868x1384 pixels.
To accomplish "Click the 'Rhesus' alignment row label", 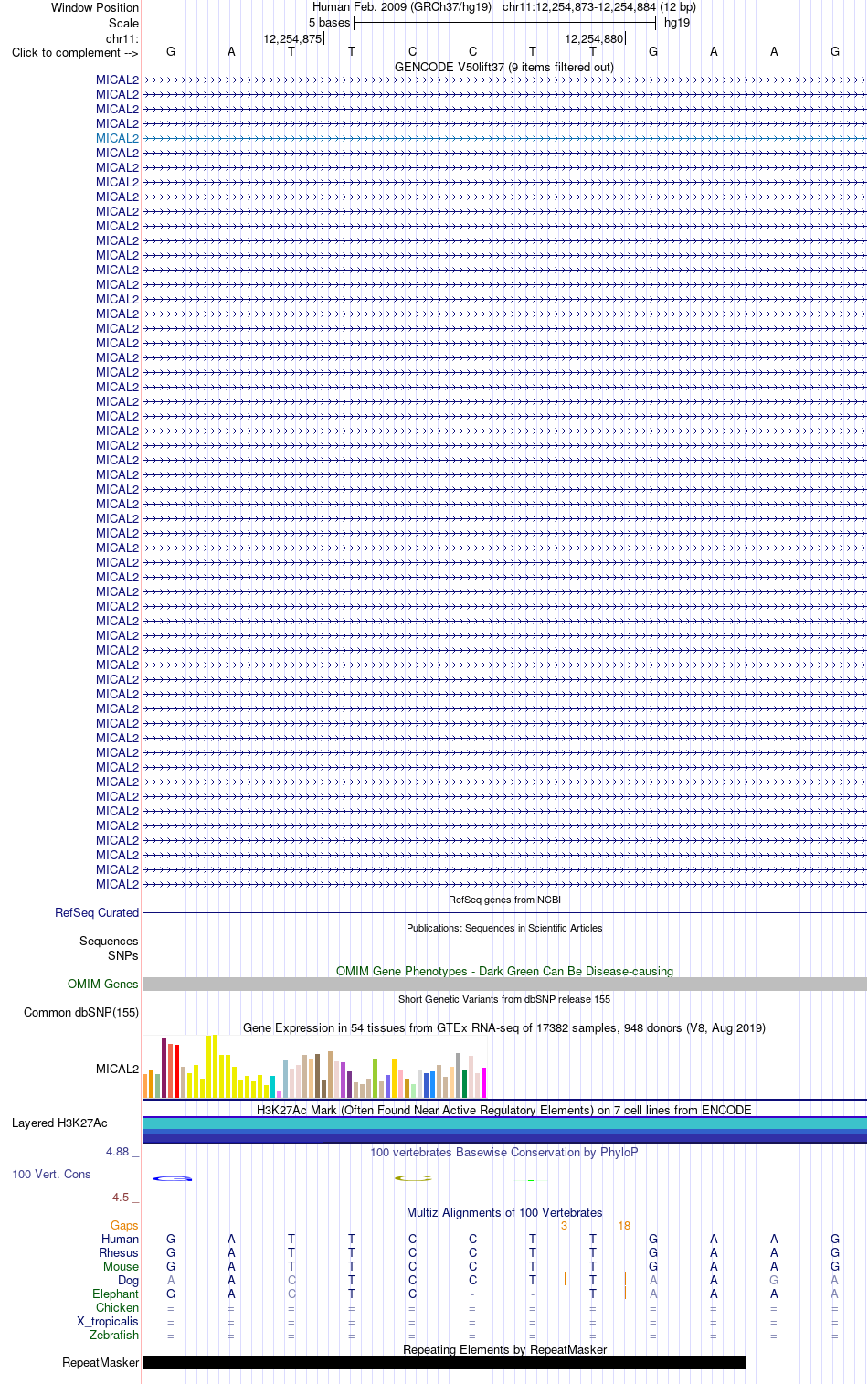I will (119, 1252).
